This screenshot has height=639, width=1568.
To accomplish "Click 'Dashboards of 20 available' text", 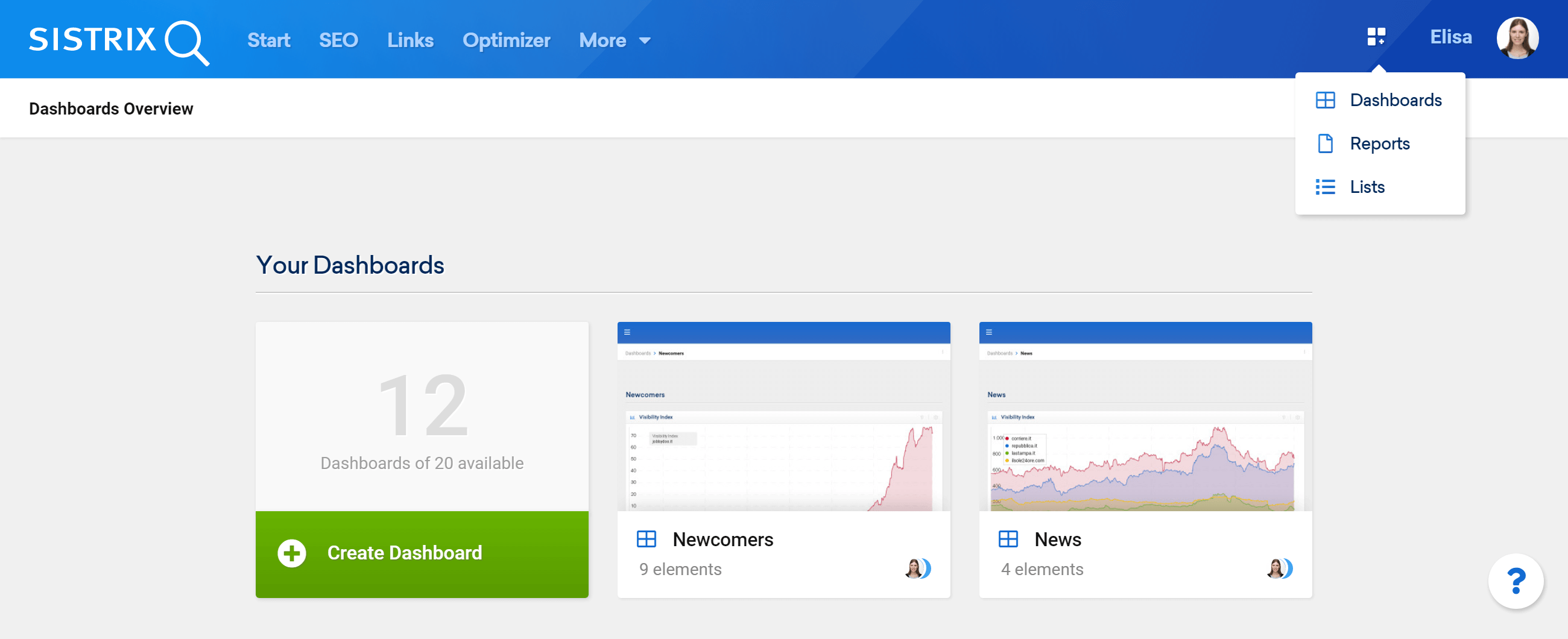I will click(x=422, y=464).
